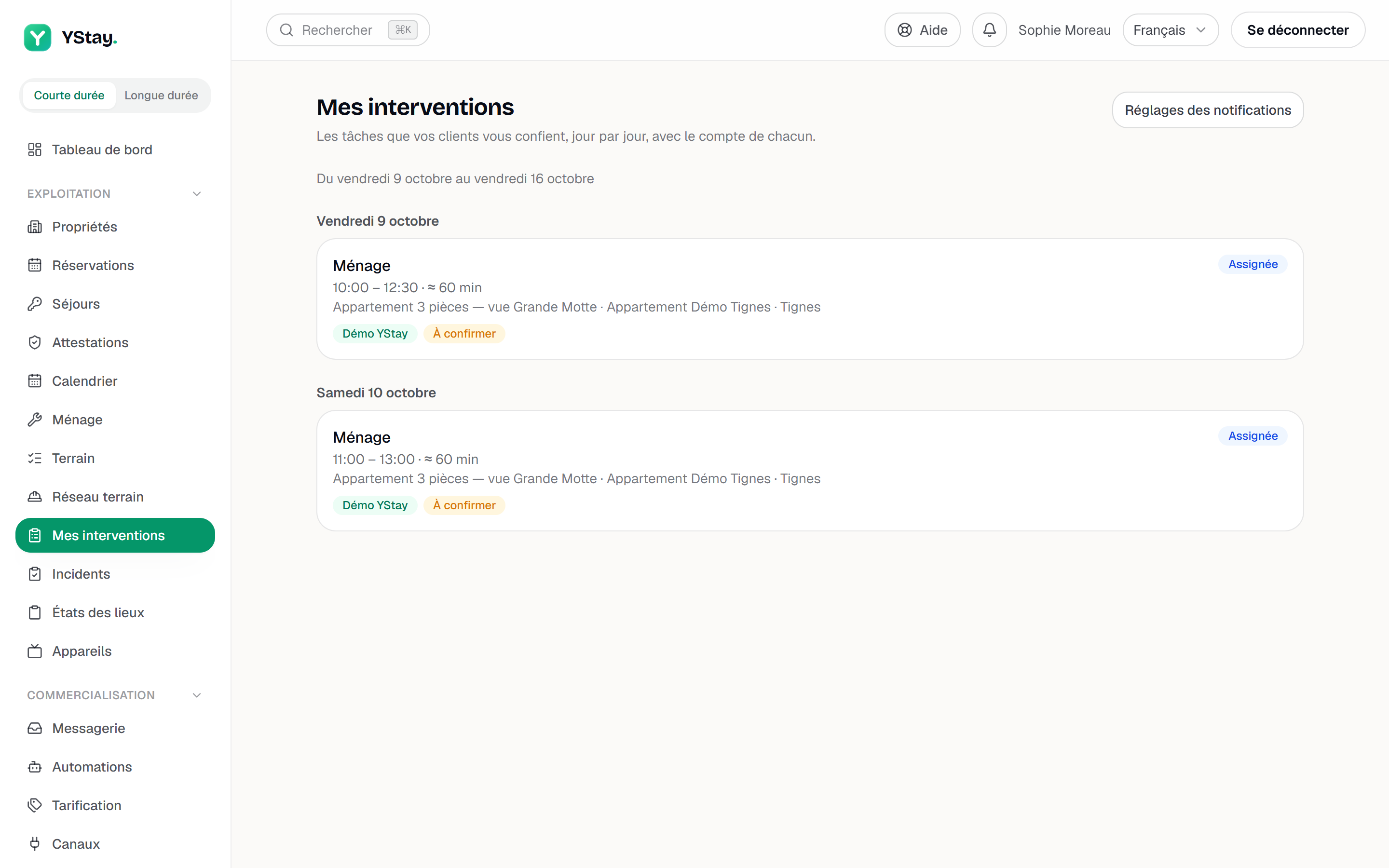Open the notifications bell
1389x868 pixels.
(x=989, y=30)
